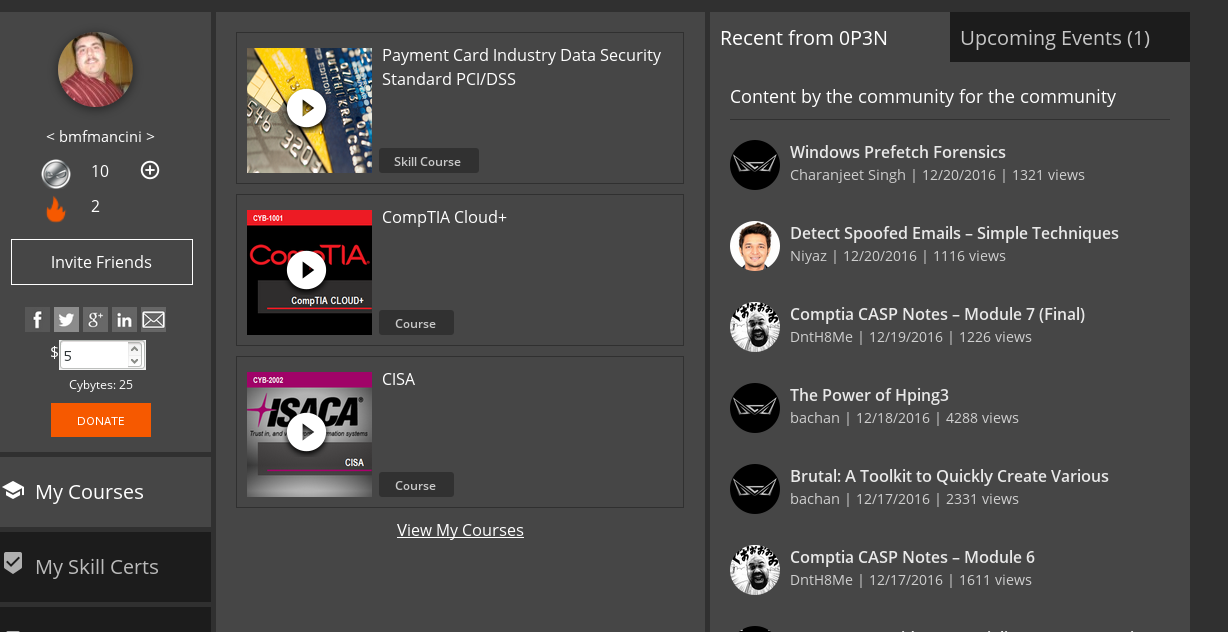Click the Facebook share icon

click(x=37, y=320)
